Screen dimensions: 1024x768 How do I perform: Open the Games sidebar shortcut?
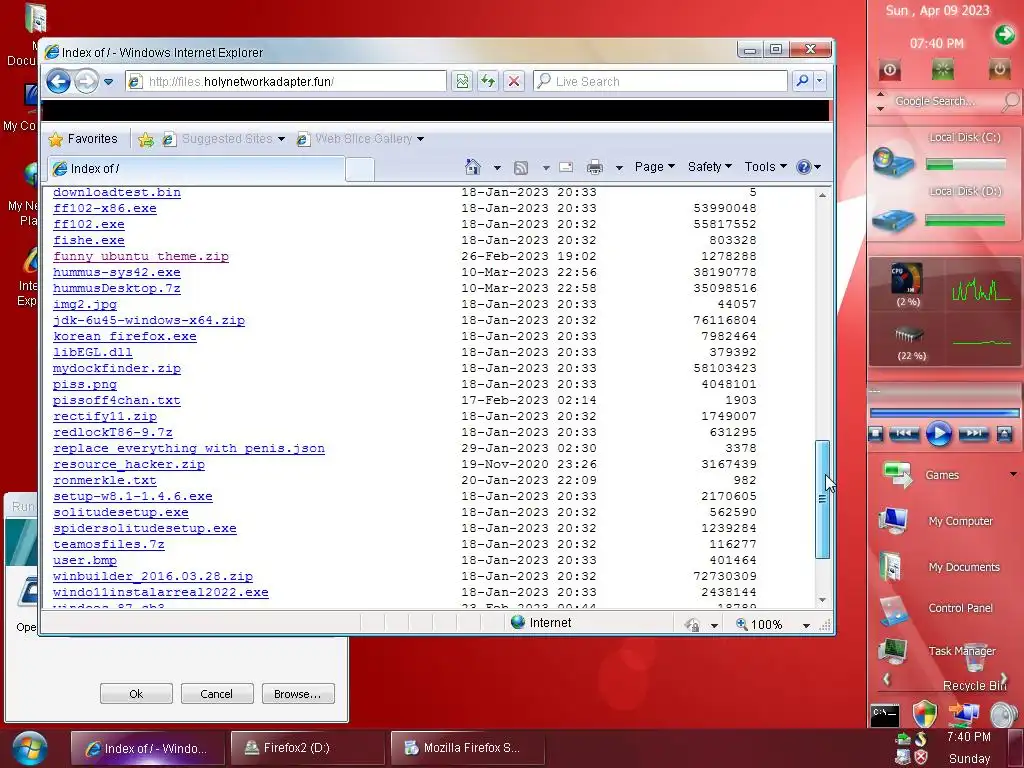pyautogui.click(x=940, y=475)
